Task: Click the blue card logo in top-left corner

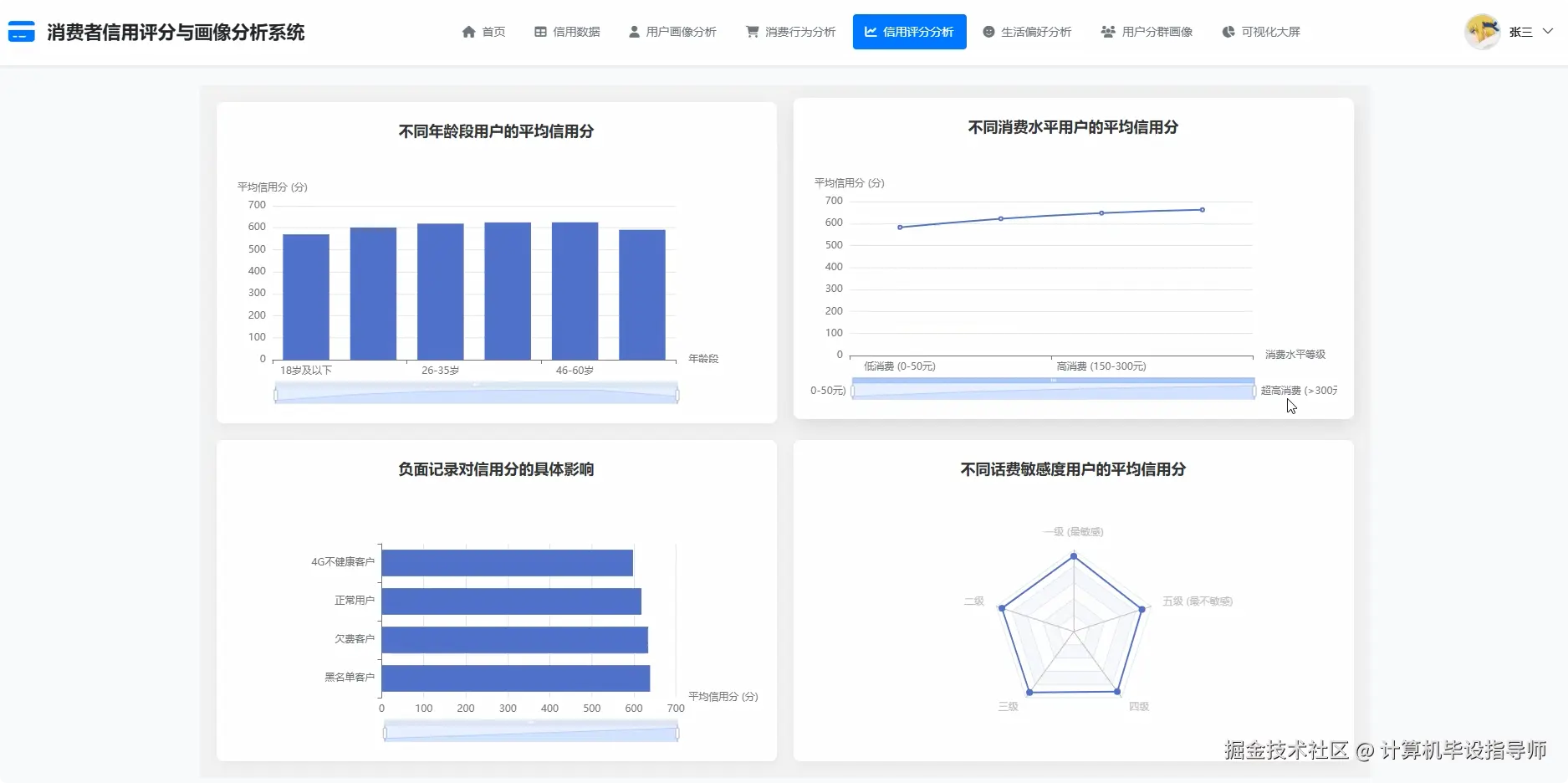Action: (x=21, y=31)
